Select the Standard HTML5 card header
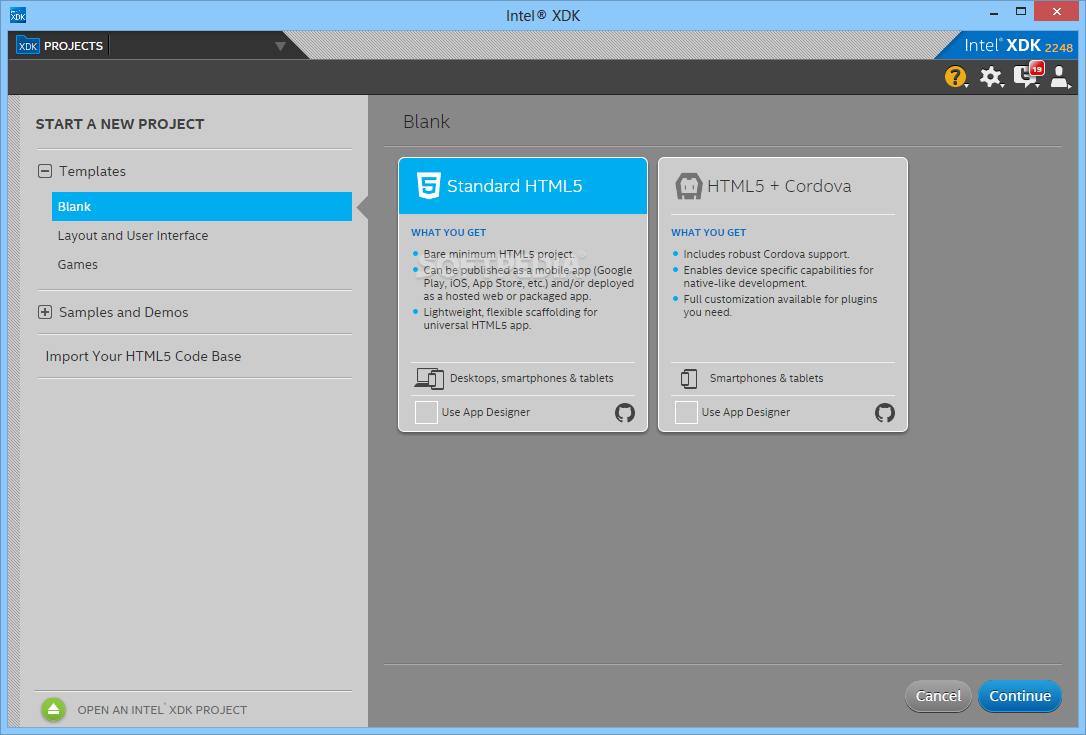Screen dimensions: 1086x735 point(523,186)
